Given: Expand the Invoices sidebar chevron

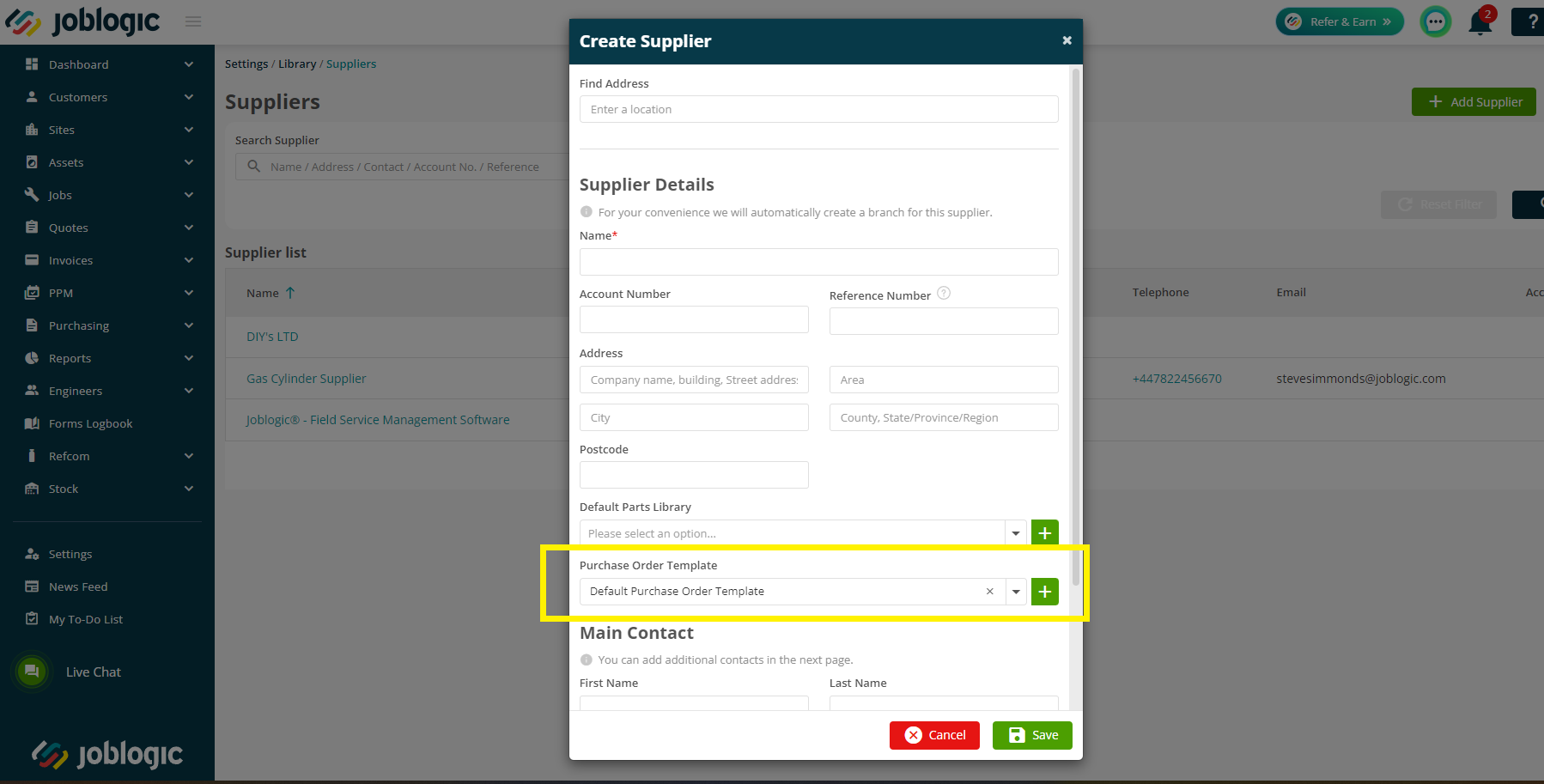Looking at the screenshot, I should click(x=189, y=260).
